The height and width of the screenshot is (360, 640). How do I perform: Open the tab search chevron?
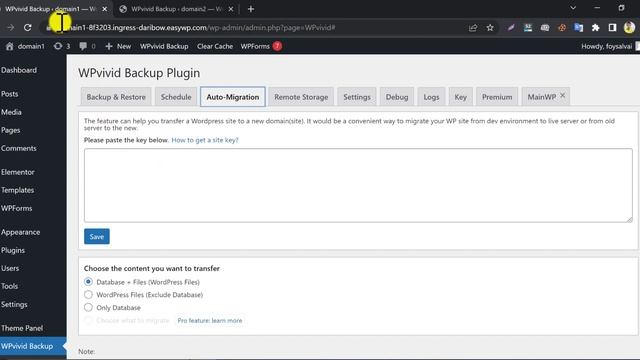tap(573, 8)
